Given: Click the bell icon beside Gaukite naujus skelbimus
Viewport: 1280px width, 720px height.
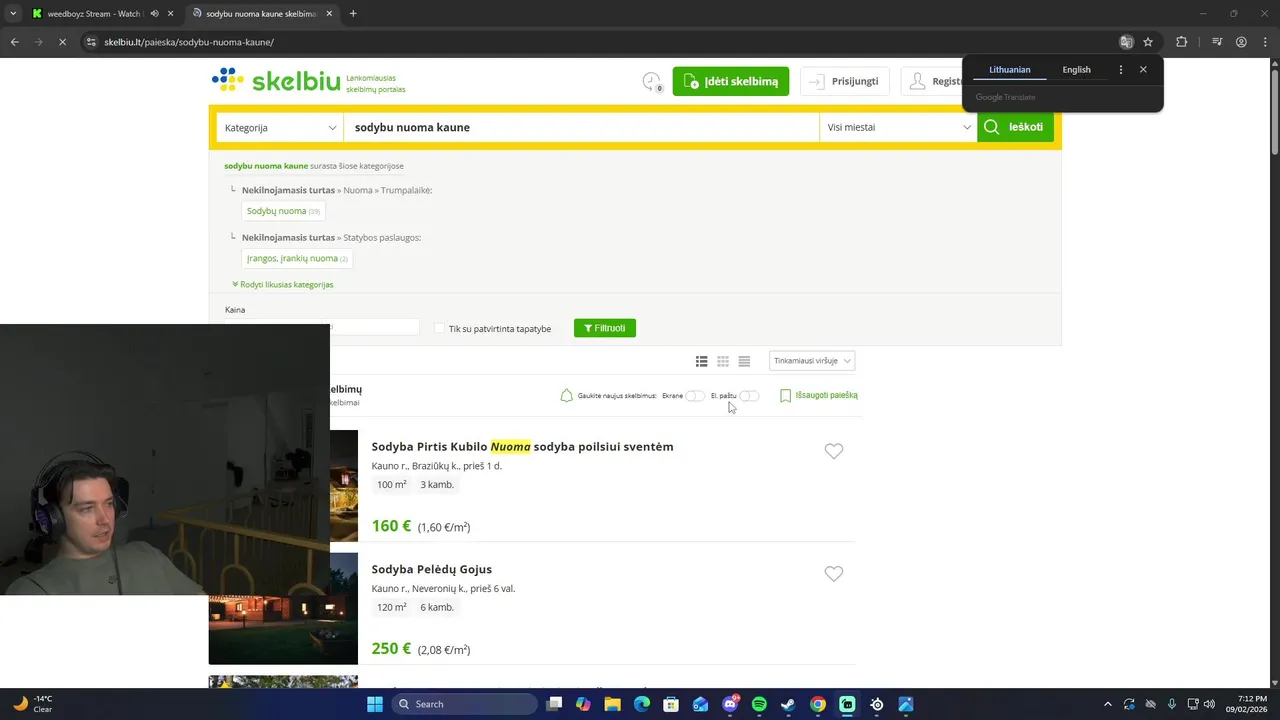Looking at the screenshot, I should pos(567,395).
